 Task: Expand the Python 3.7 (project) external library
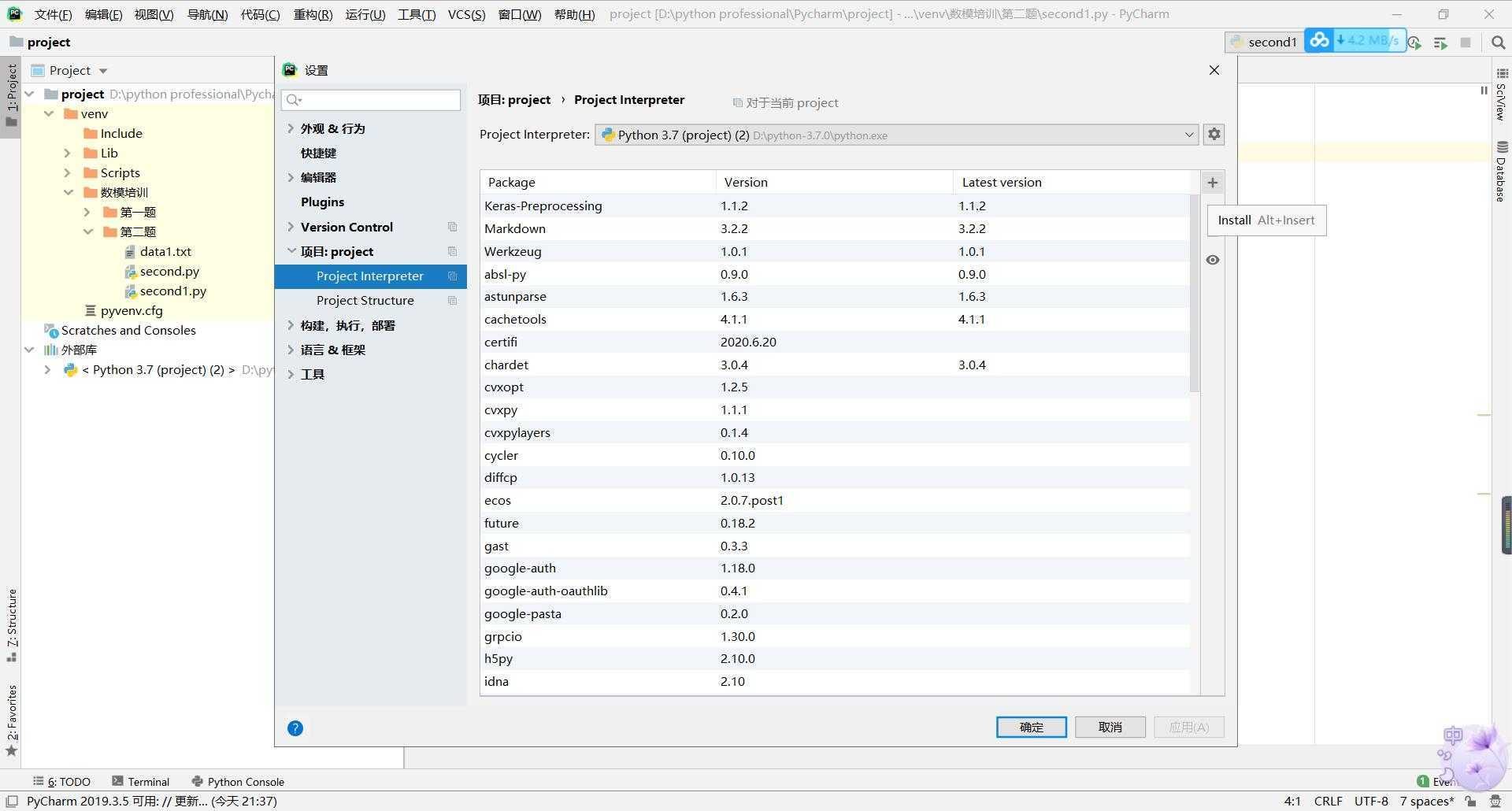click(48, 369)
